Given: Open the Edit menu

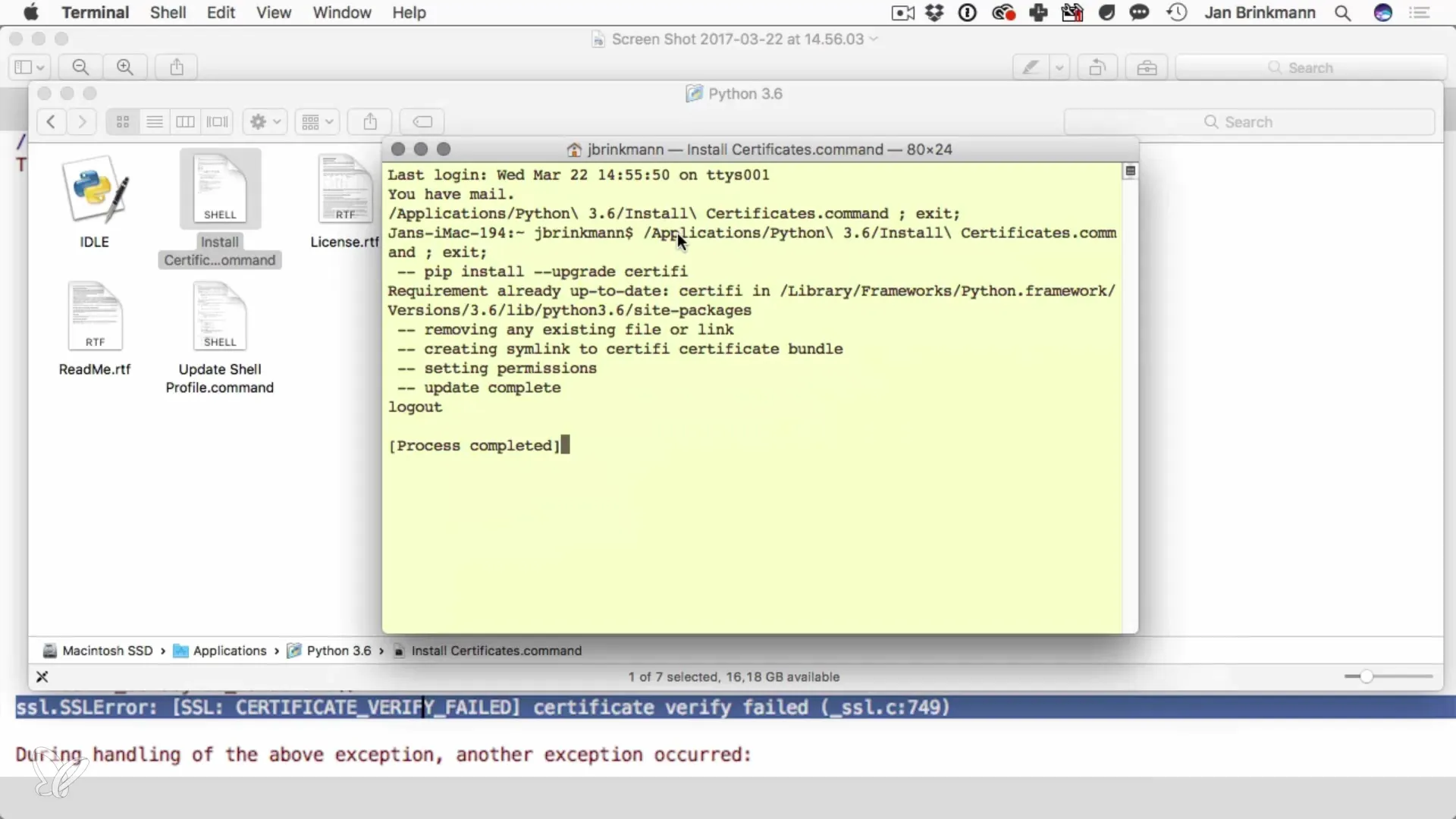Looking at the screenshot, I should pyautogui.click(x=221, y=12).
